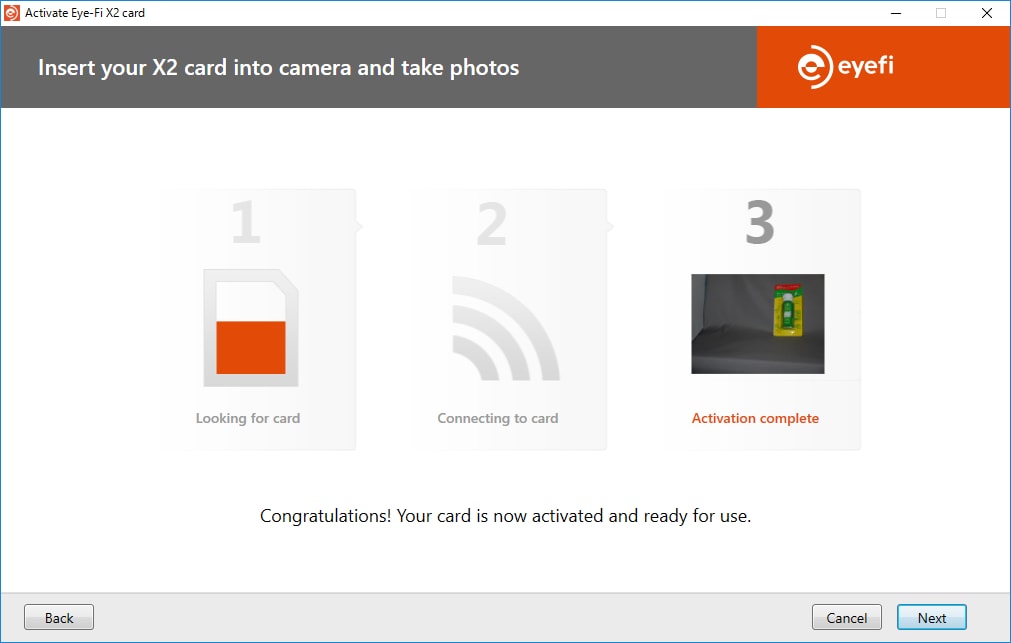The width and height of the screenshot is (1011, 643).
Task: Open the uploaded photo thumbnail
Action: 757,324
